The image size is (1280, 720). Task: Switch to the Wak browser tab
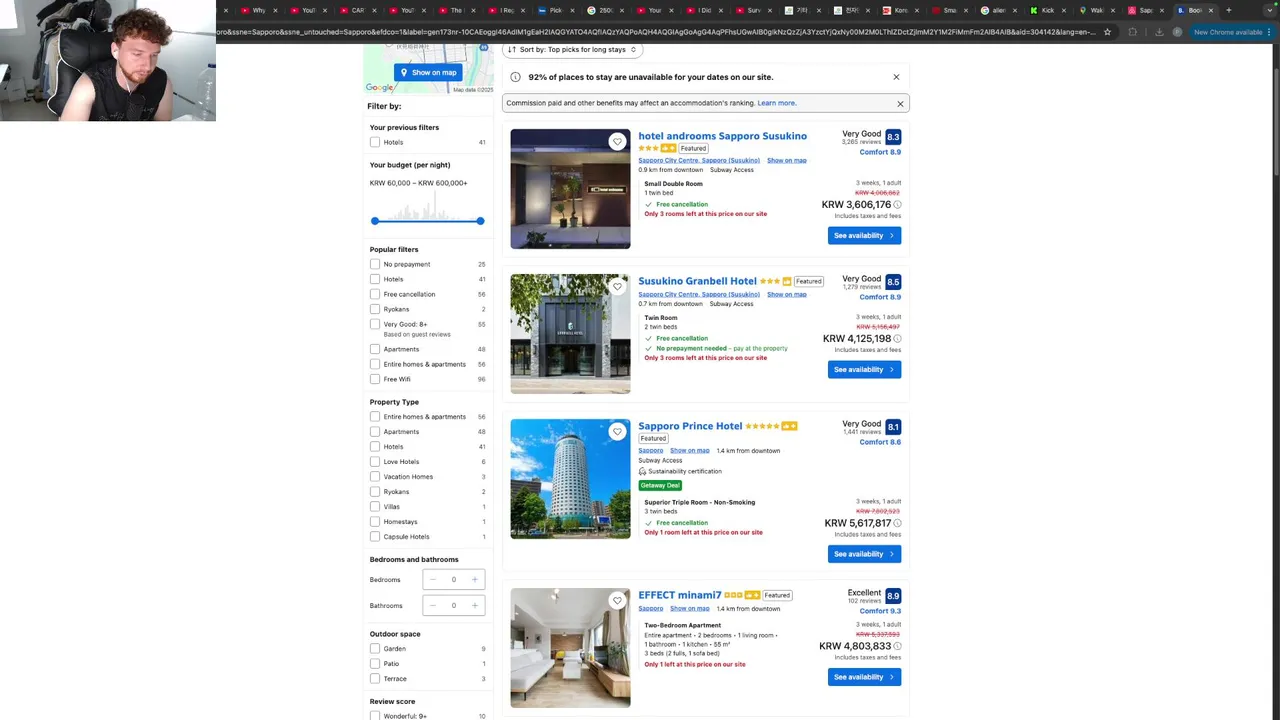pos(1097,10)
